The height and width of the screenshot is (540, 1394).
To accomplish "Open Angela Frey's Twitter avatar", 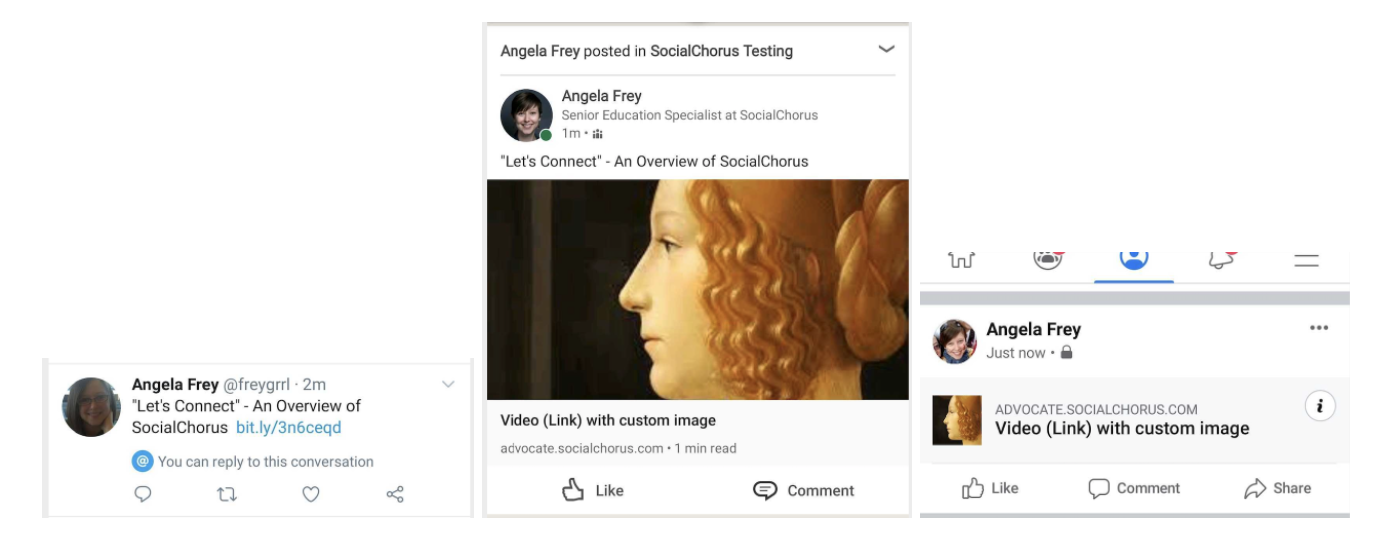I will [x=91, y=407].
